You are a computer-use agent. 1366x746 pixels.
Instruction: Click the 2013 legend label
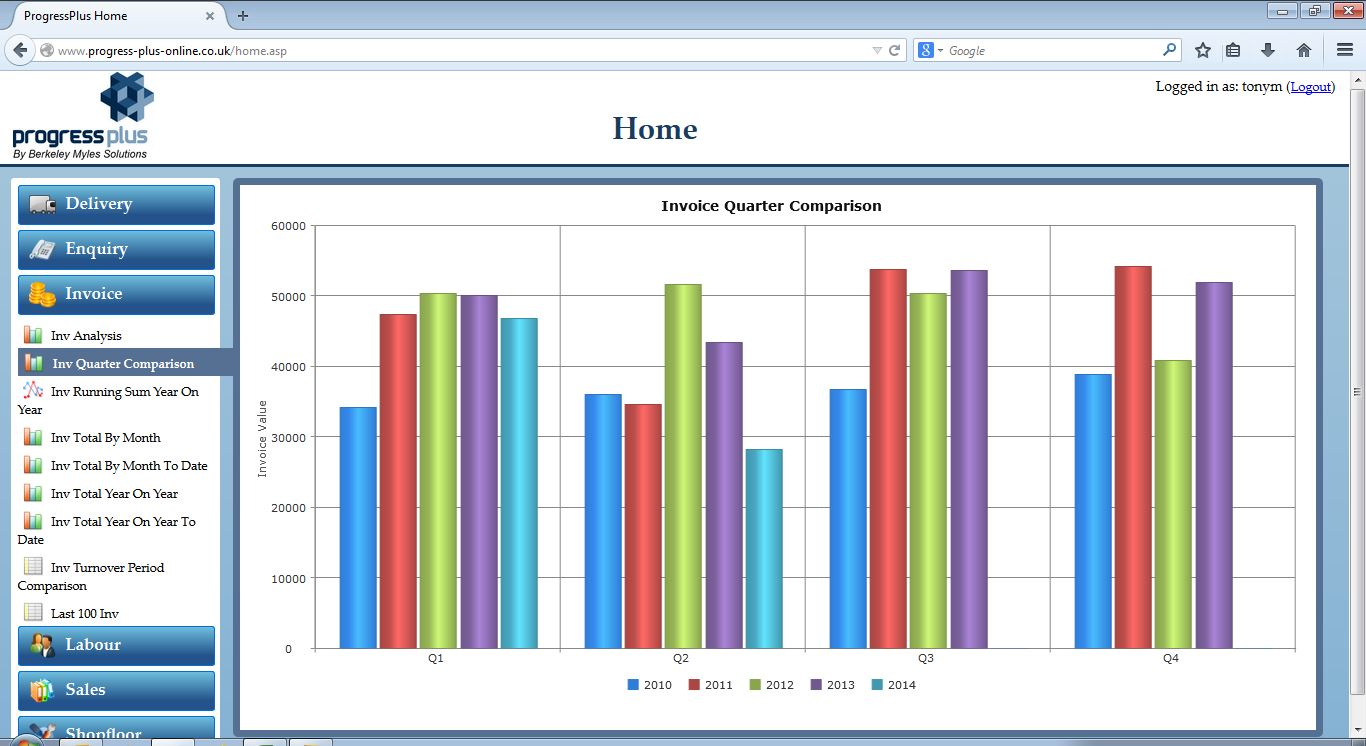pyautogui.click(x=841, y=685)
